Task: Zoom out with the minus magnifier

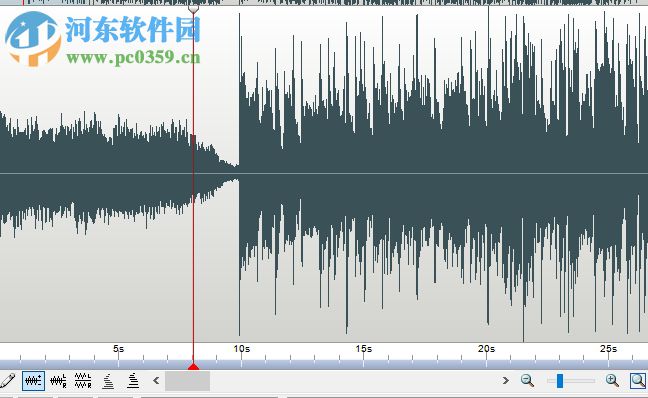Action: (x=527, y=380)
